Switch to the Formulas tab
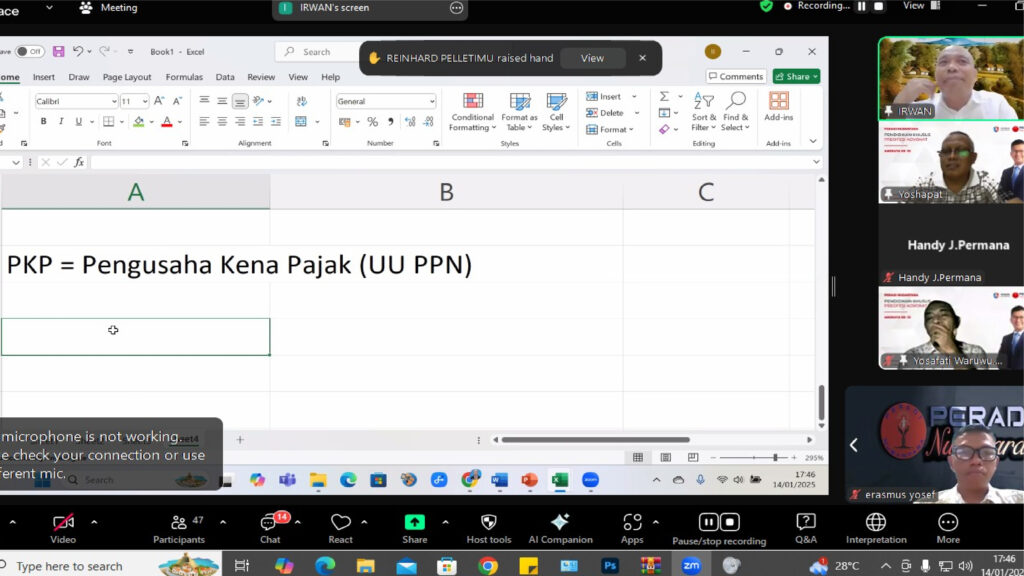 184,77
